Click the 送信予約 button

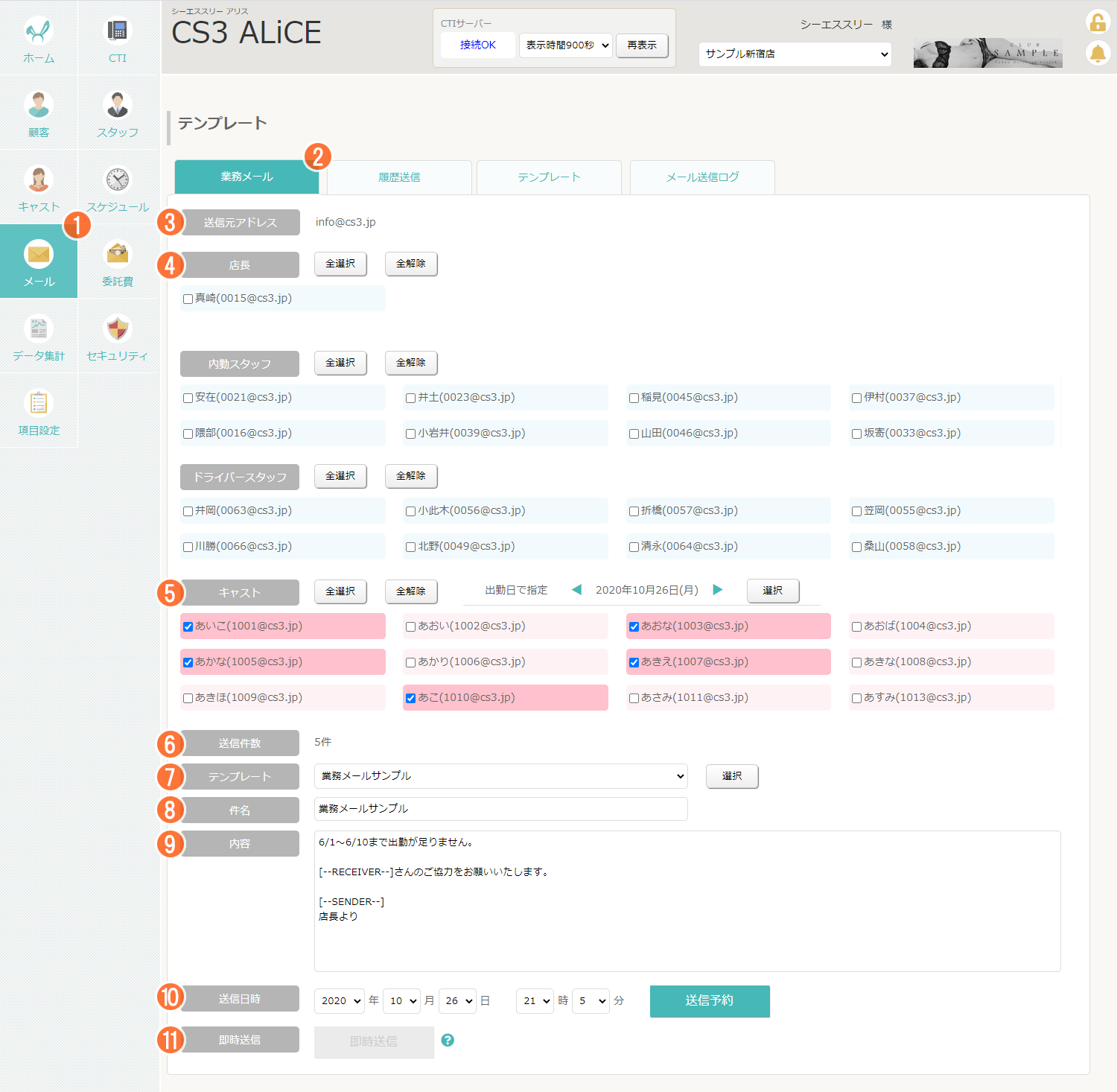pyautogui.click(x=710, y=1001)
